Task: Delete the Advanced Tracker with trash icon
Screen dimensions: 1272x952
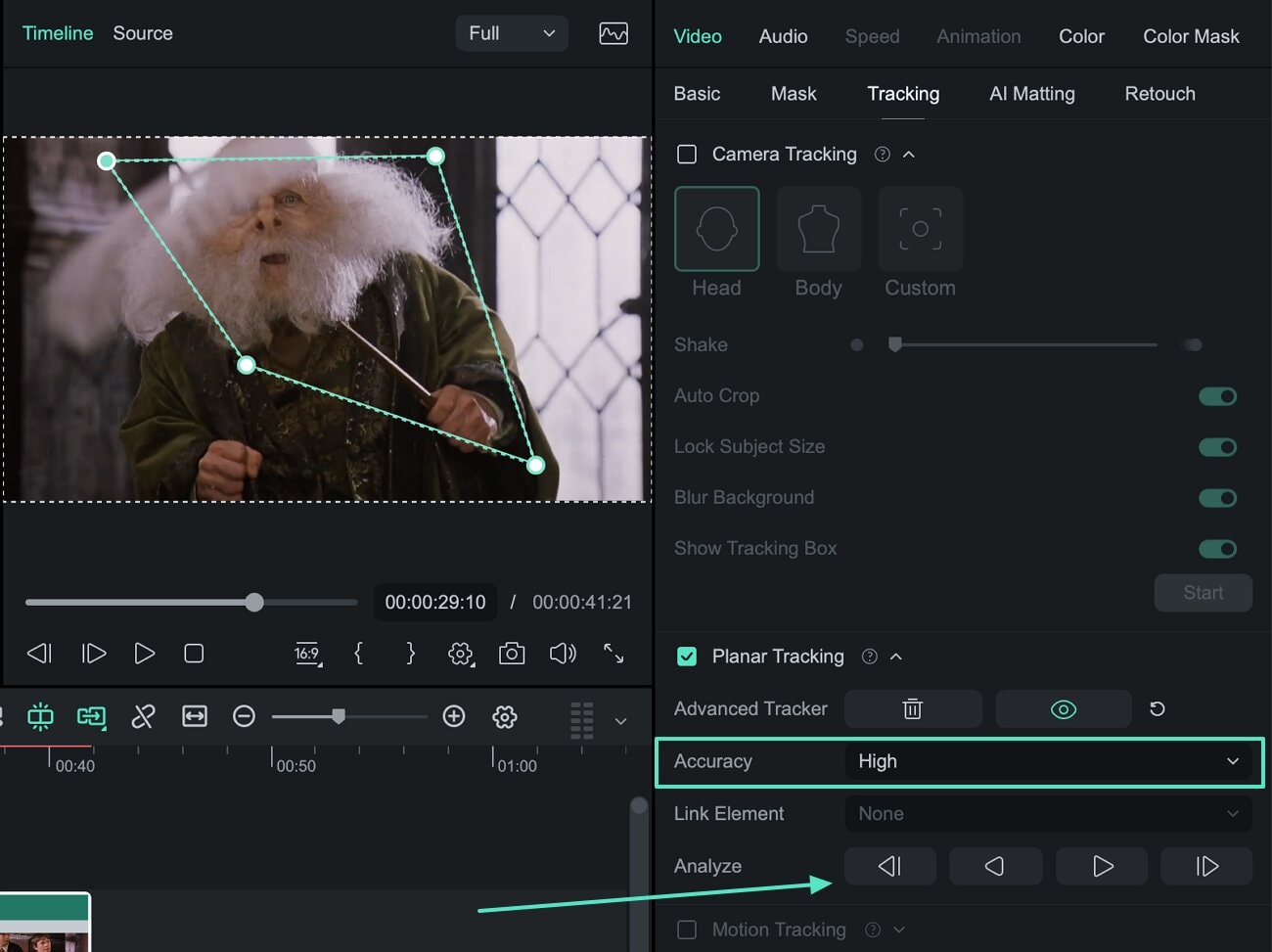Action: coord(912,708)
